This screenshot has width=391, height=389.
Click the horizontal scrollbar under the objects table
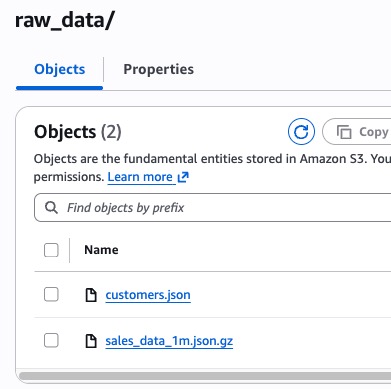click(x=205, y=376)
